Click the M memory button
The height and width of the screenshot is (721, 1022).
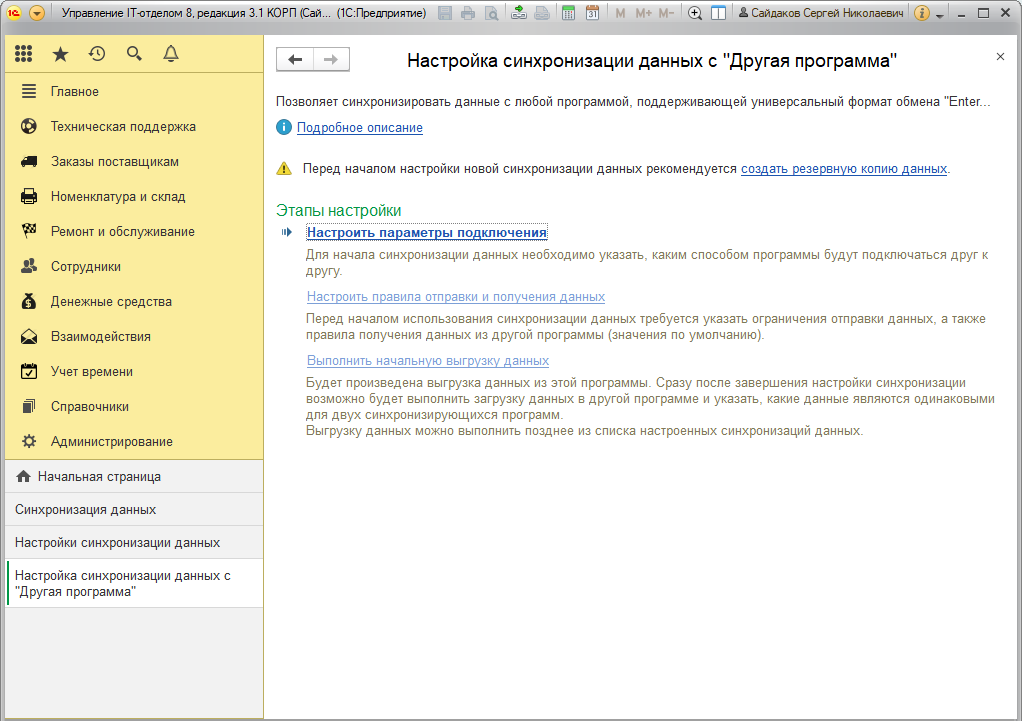pos(620,13)
